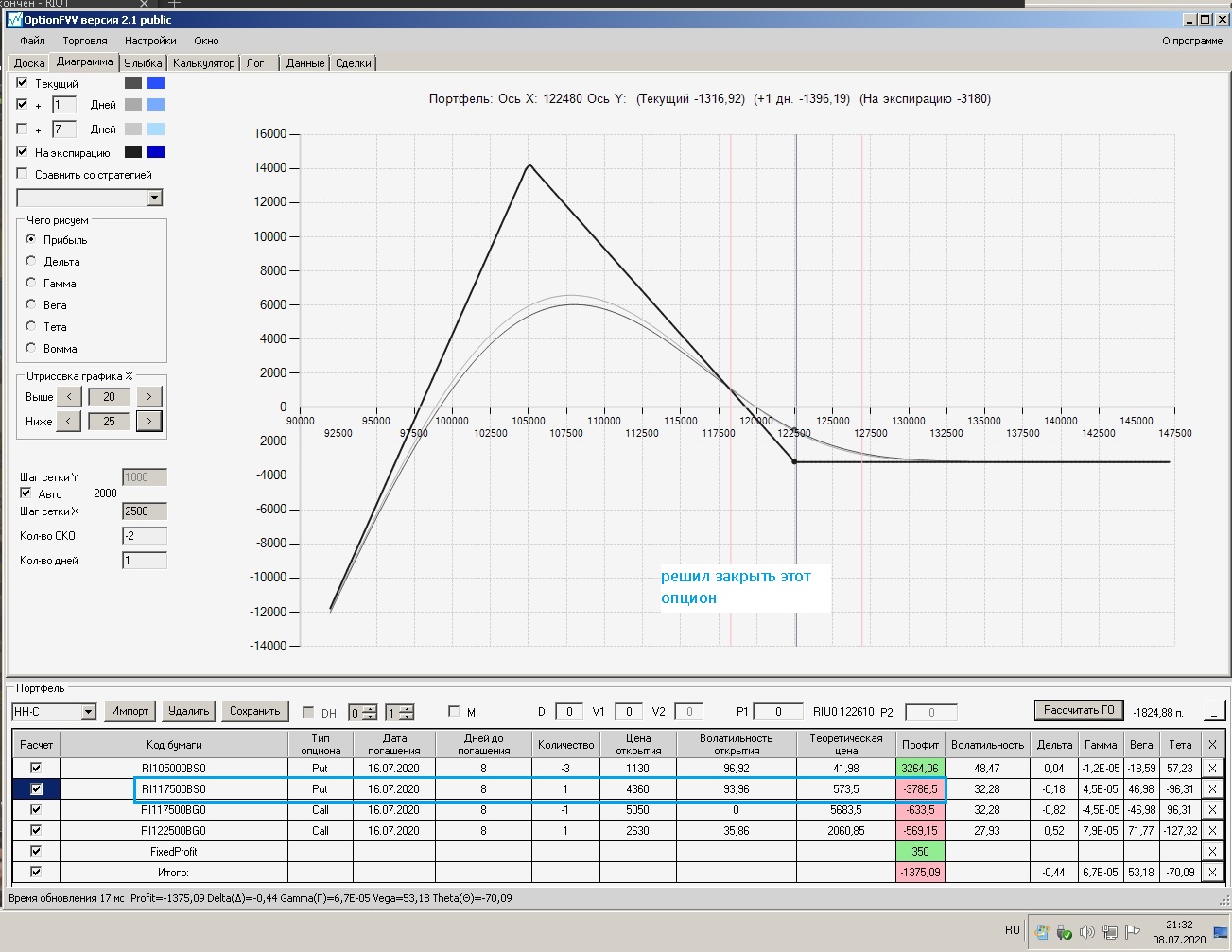Screen dimensions: 1232x952
Task: Collapse the portfolio panel with underscore button
Action: coord(1213,711)
